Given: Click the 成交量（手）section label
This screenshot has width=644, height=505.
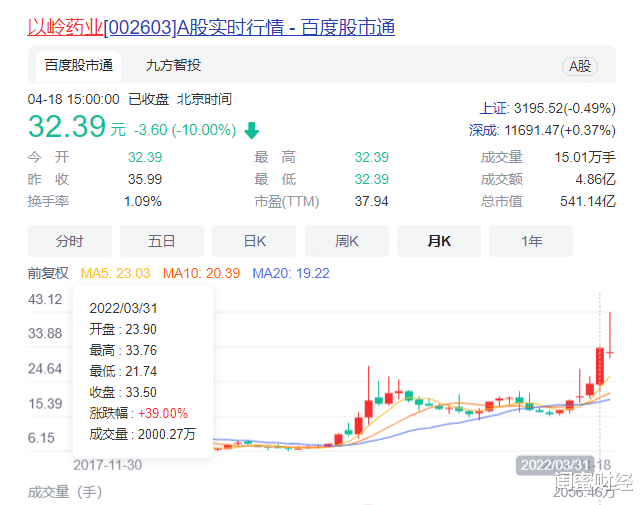Looking at the screenshot, I should click(x=65, y=492).
